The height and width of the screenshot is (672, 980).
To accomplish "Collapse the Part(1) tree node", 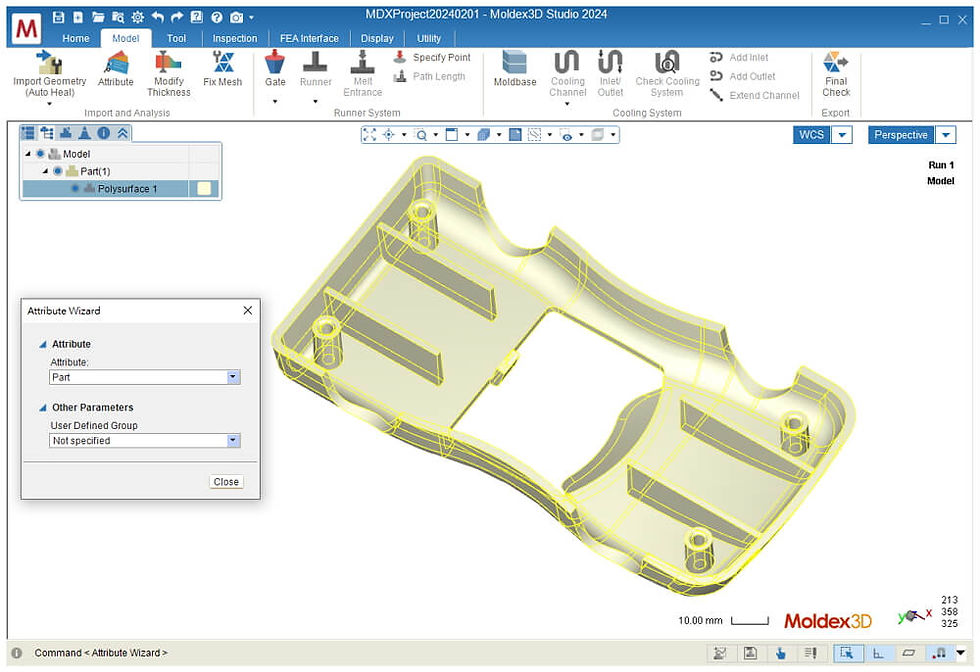I will click(x=45, y=171).
